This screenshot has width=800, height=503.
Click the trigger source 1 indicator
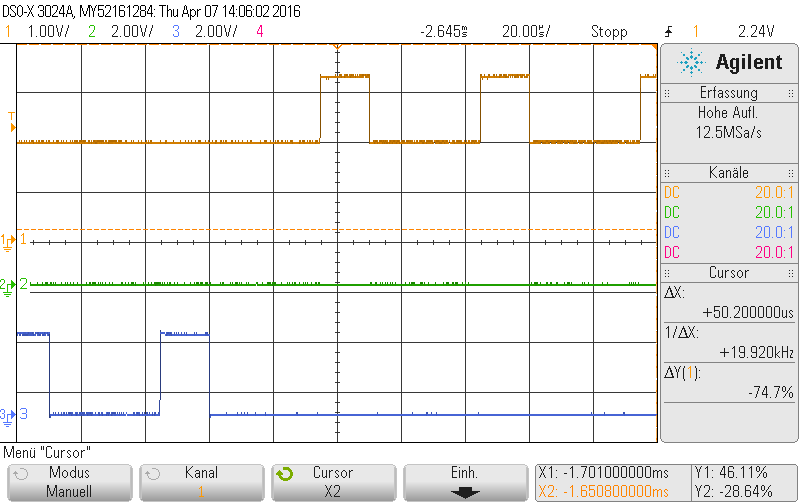pos(695,32)
